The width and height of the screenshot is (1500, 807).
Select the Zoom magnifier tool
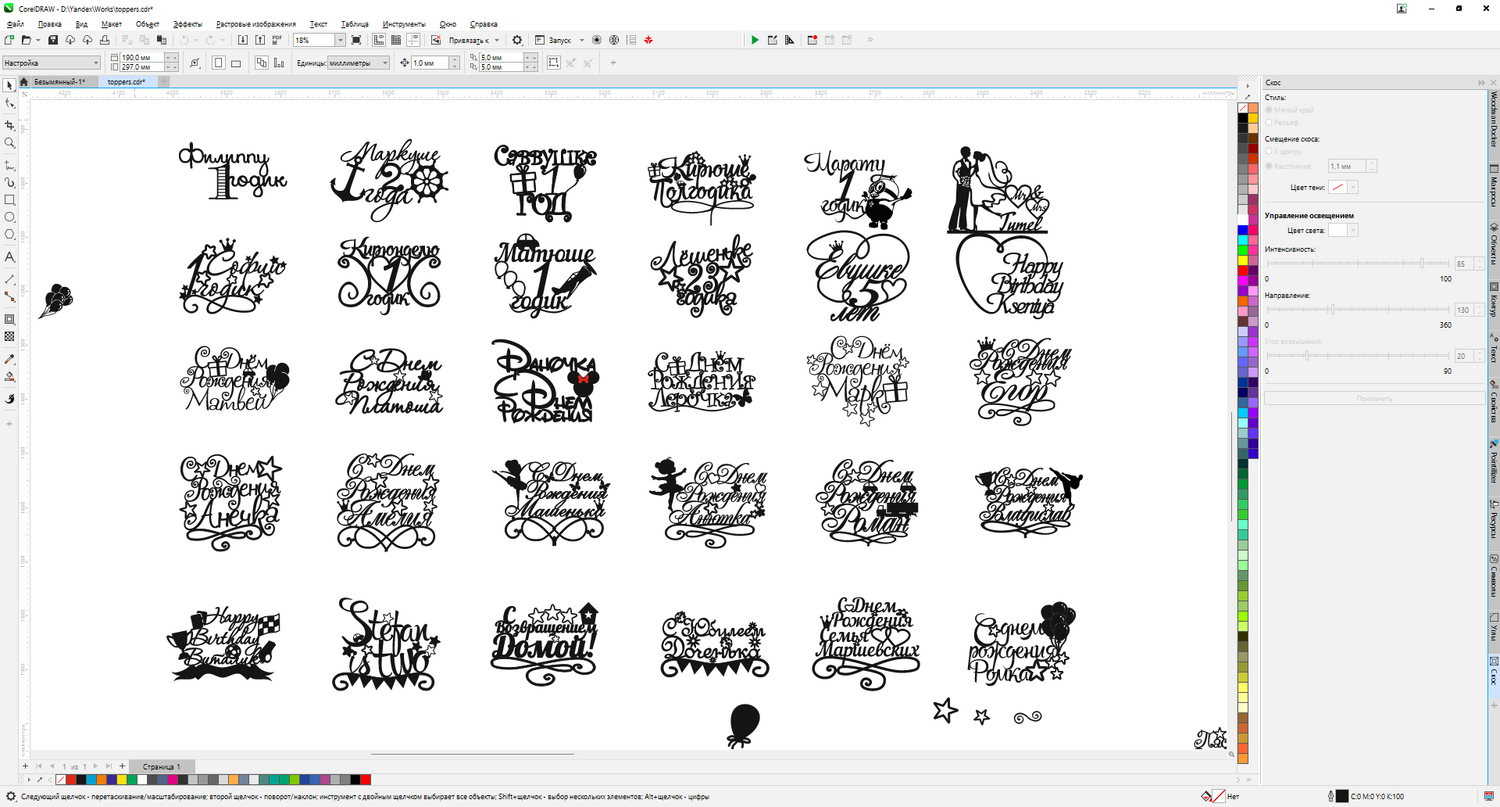point(10,143)
